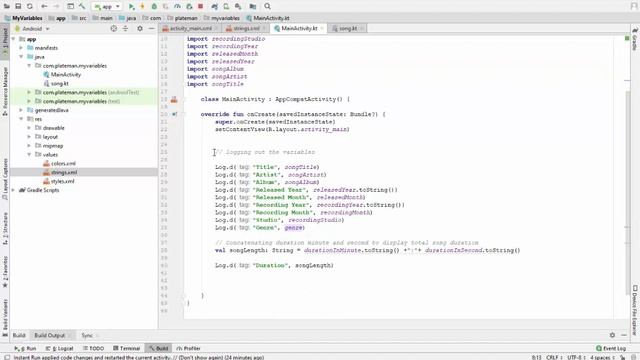Navigate back with the left arrow
Viewport: 640px width, 360px height.
click(44, 6)
